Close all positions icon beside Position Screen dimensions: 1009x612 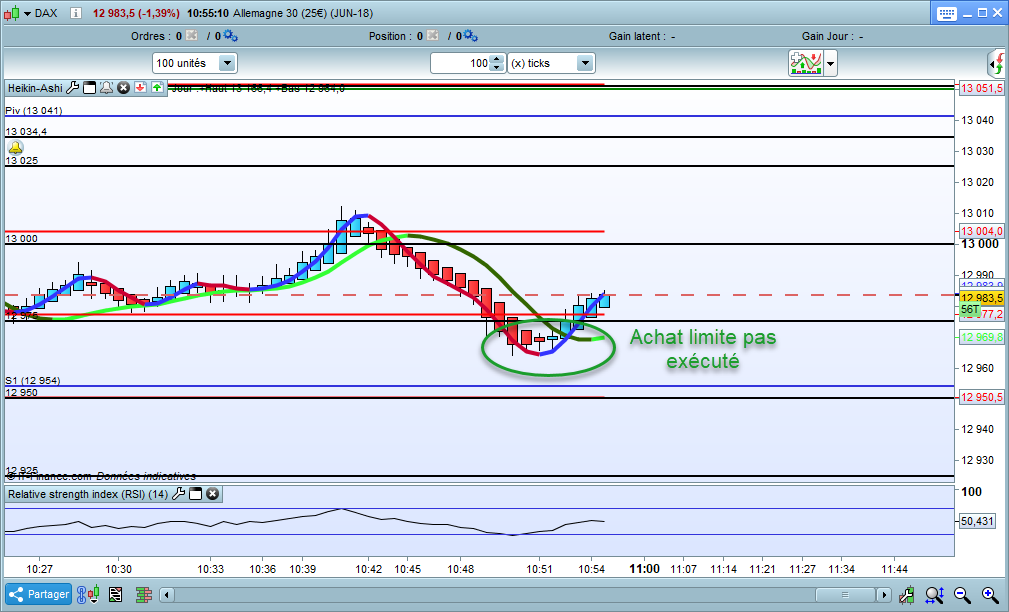[x=432, y=36]
